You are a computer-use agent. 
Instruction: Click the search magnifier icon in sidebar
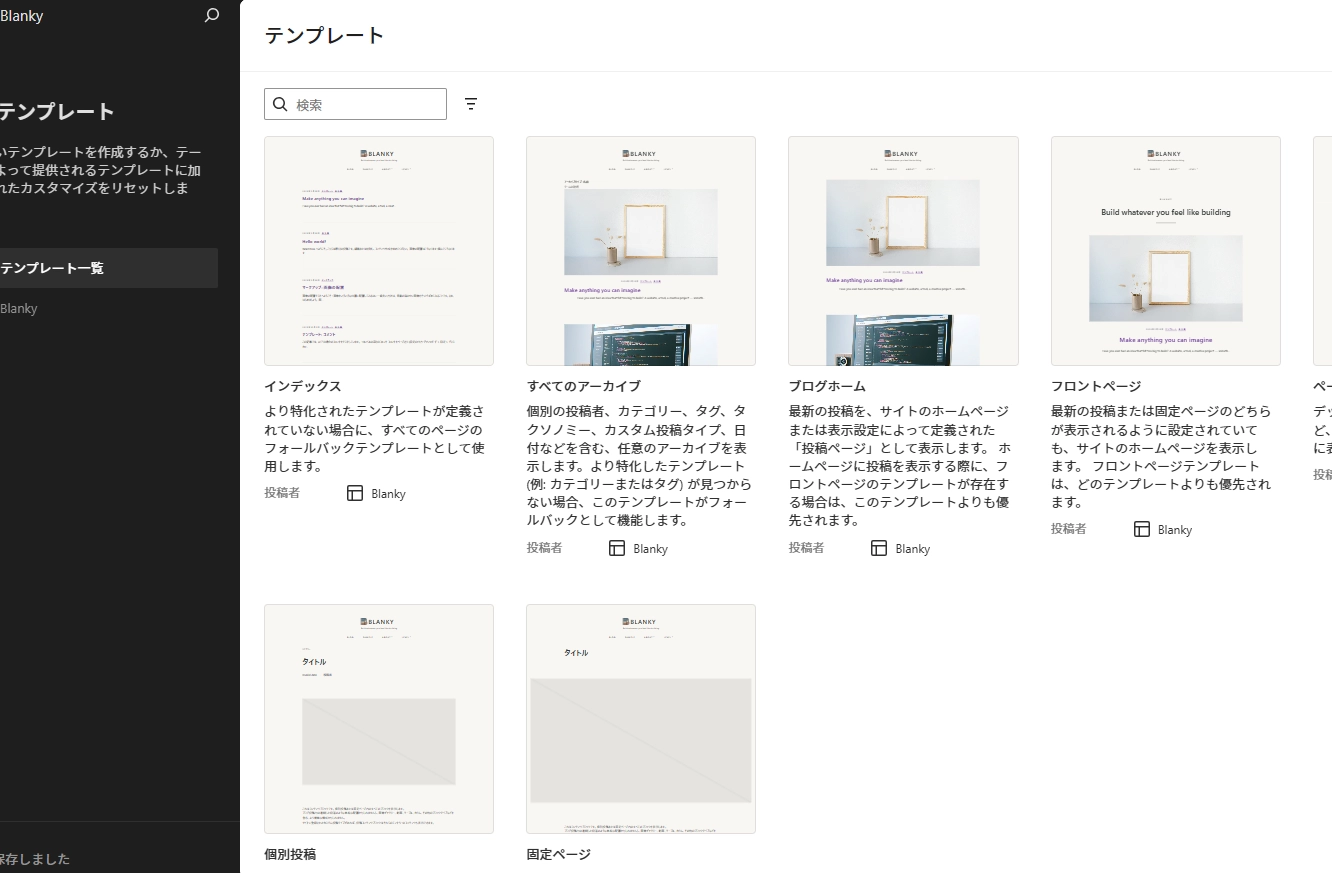tap(211, 16)
